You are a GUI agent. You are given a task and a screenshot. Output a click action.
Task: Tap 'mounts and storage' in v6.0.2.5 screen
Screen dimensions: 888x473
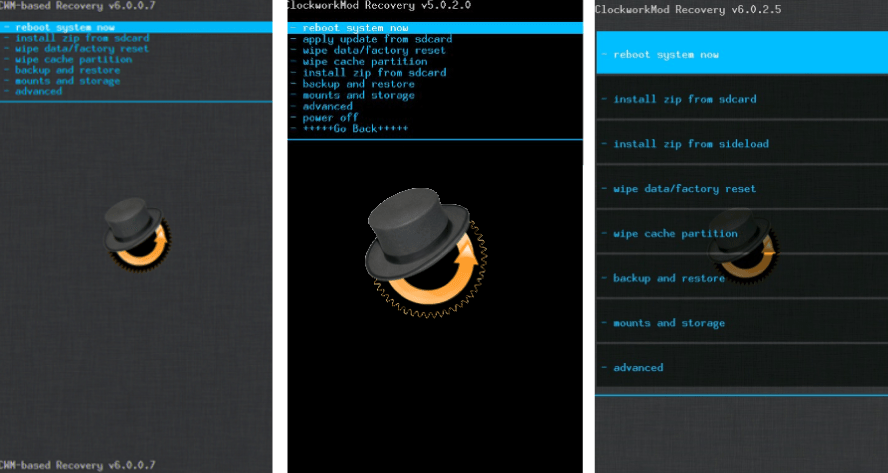pos(742,323)
